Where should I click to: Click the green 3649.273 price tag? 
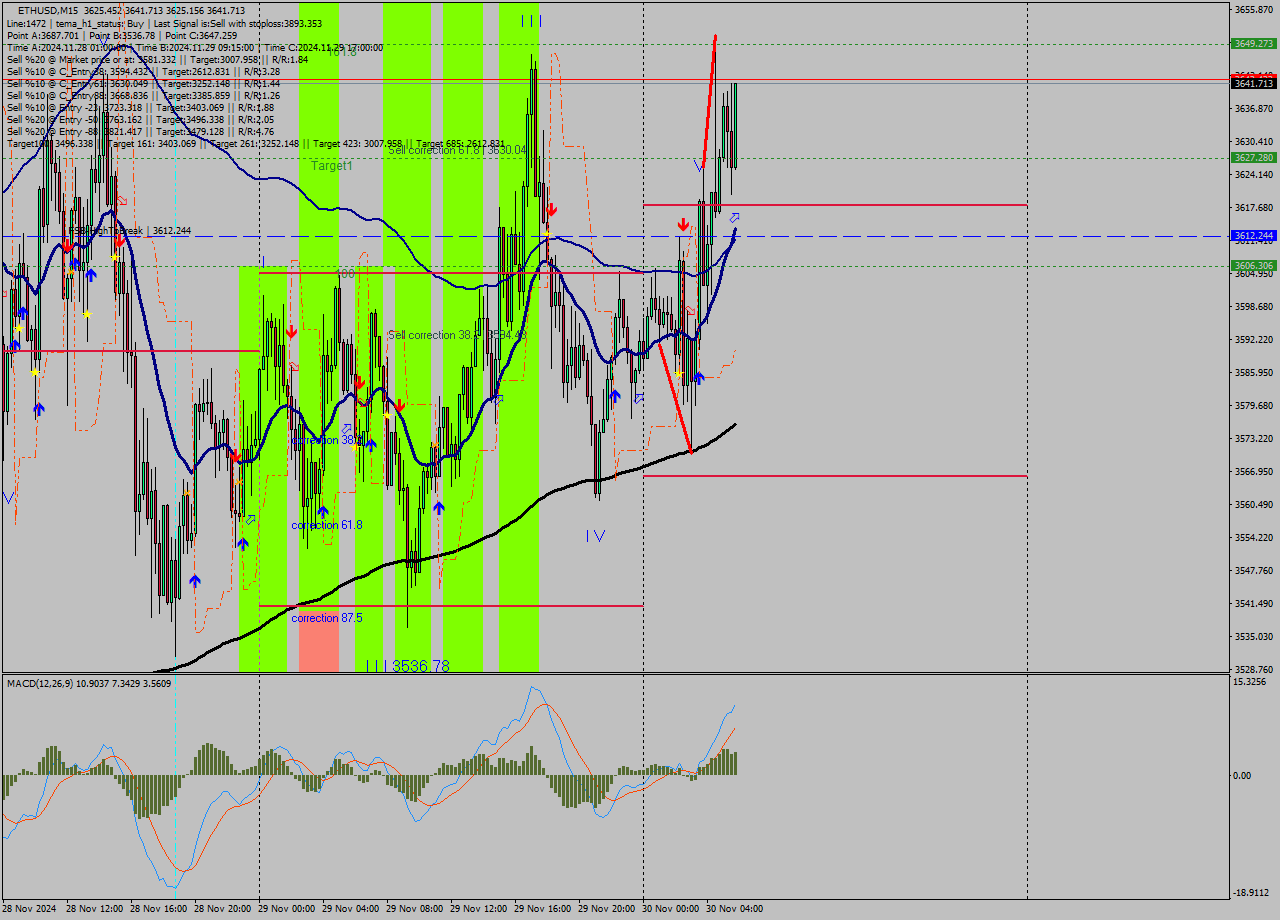(x=1253, y=44)
